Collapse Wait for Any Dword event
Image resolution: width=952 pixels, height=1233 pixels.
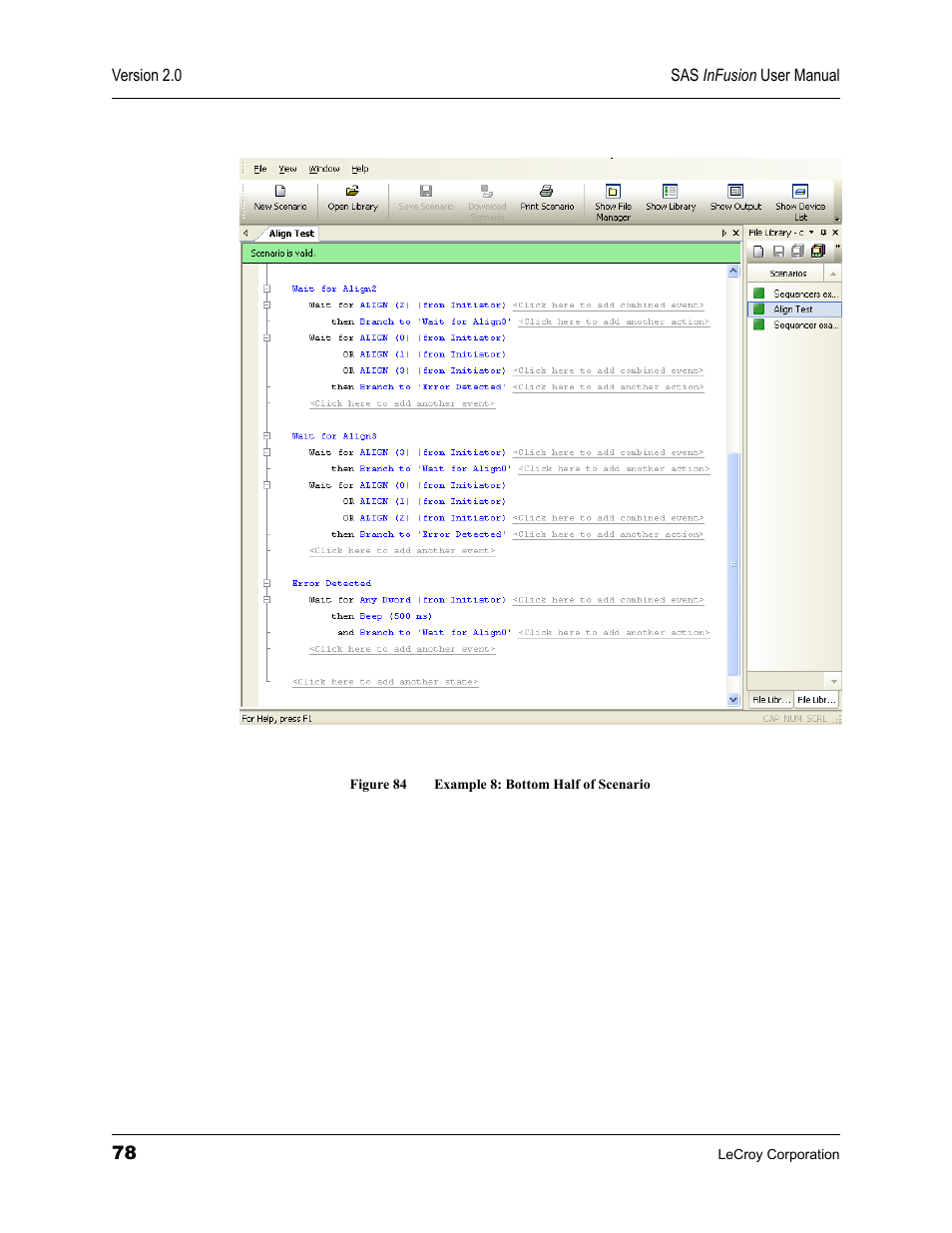point(267,600)
